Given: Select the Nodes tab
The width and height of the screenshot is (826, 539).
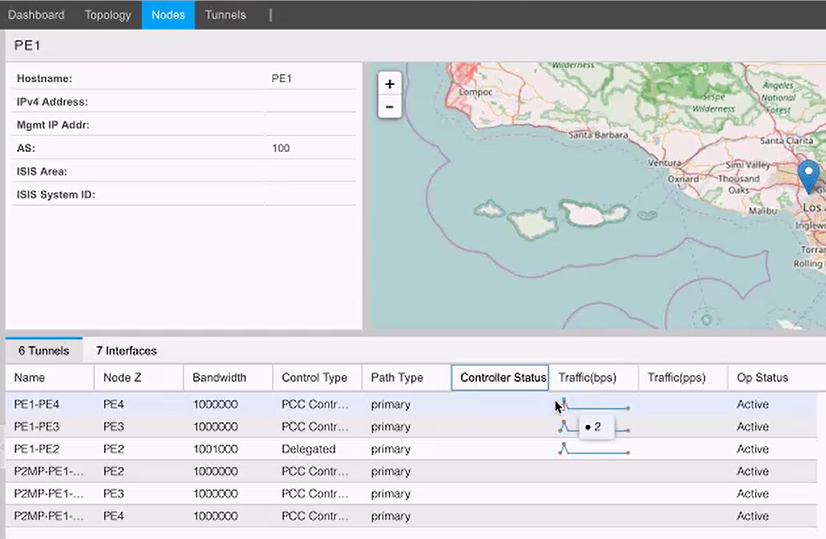Looking at the screenshot, I should 168,15.
